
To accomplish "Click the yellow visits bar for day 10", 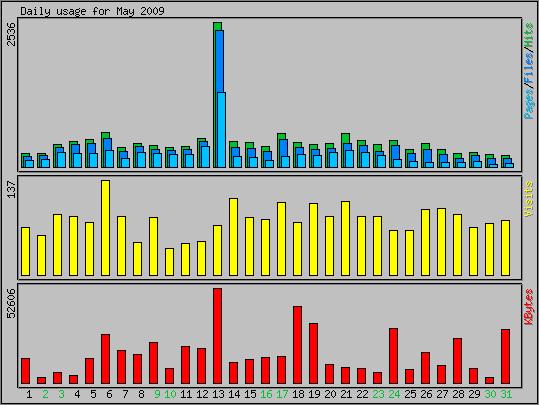I will 169,262.
